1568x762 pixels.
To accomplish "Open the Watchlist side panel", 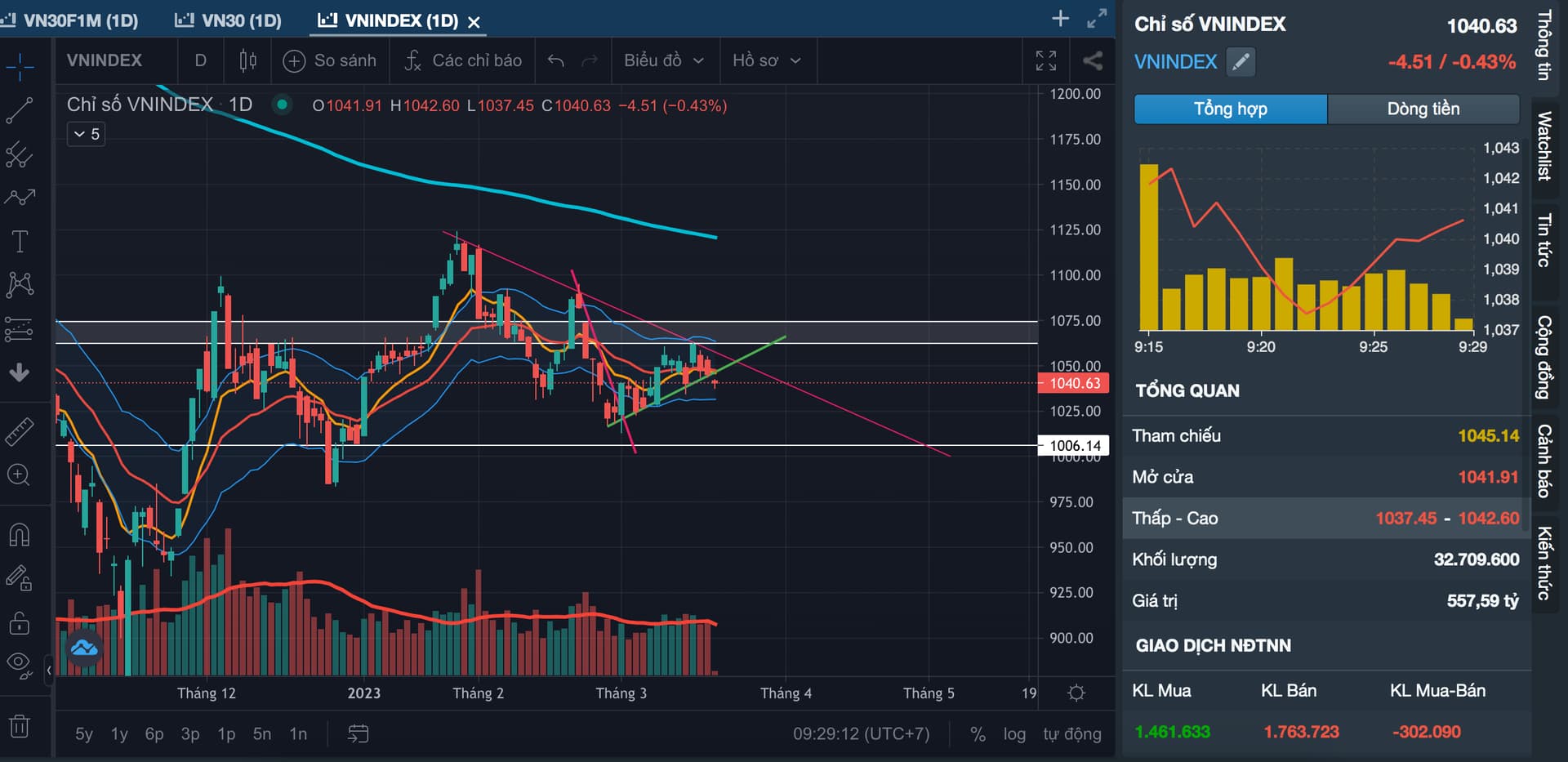I will (1543, 146).
